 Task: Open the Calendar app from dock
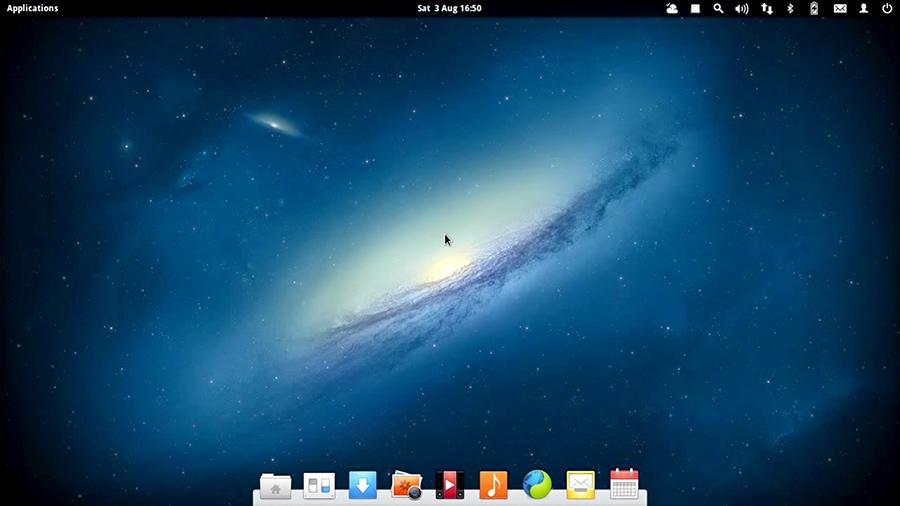point(624,484)
